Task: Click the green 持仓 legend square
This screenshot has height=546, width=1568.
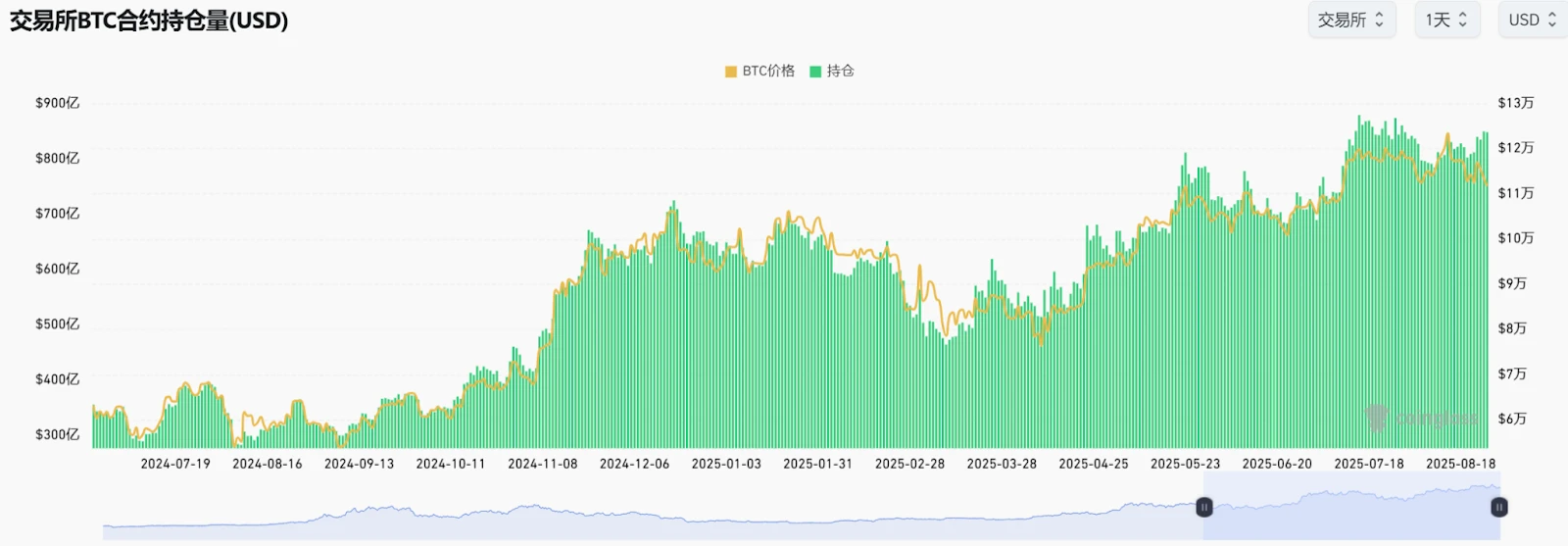Action: [815, 72]
